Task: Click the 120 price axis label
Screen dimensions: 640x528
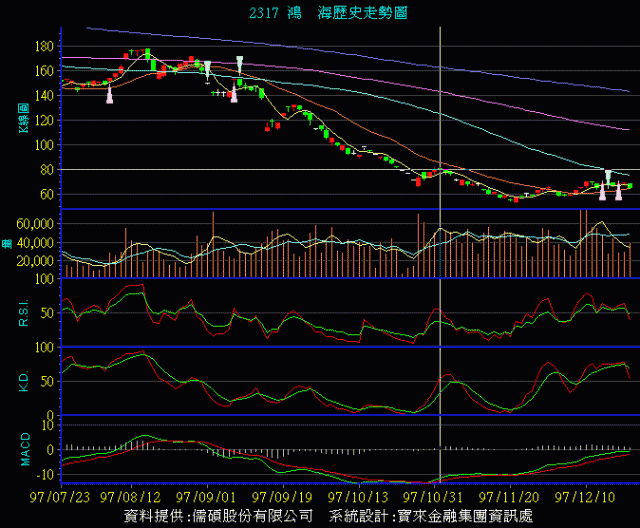Action: 44,120
